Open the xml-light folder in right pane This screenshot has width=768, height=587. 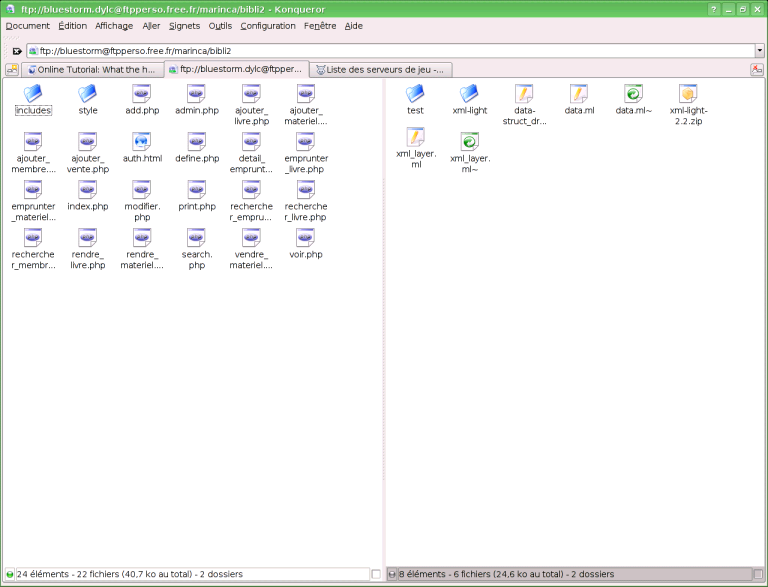click(469, 94)
